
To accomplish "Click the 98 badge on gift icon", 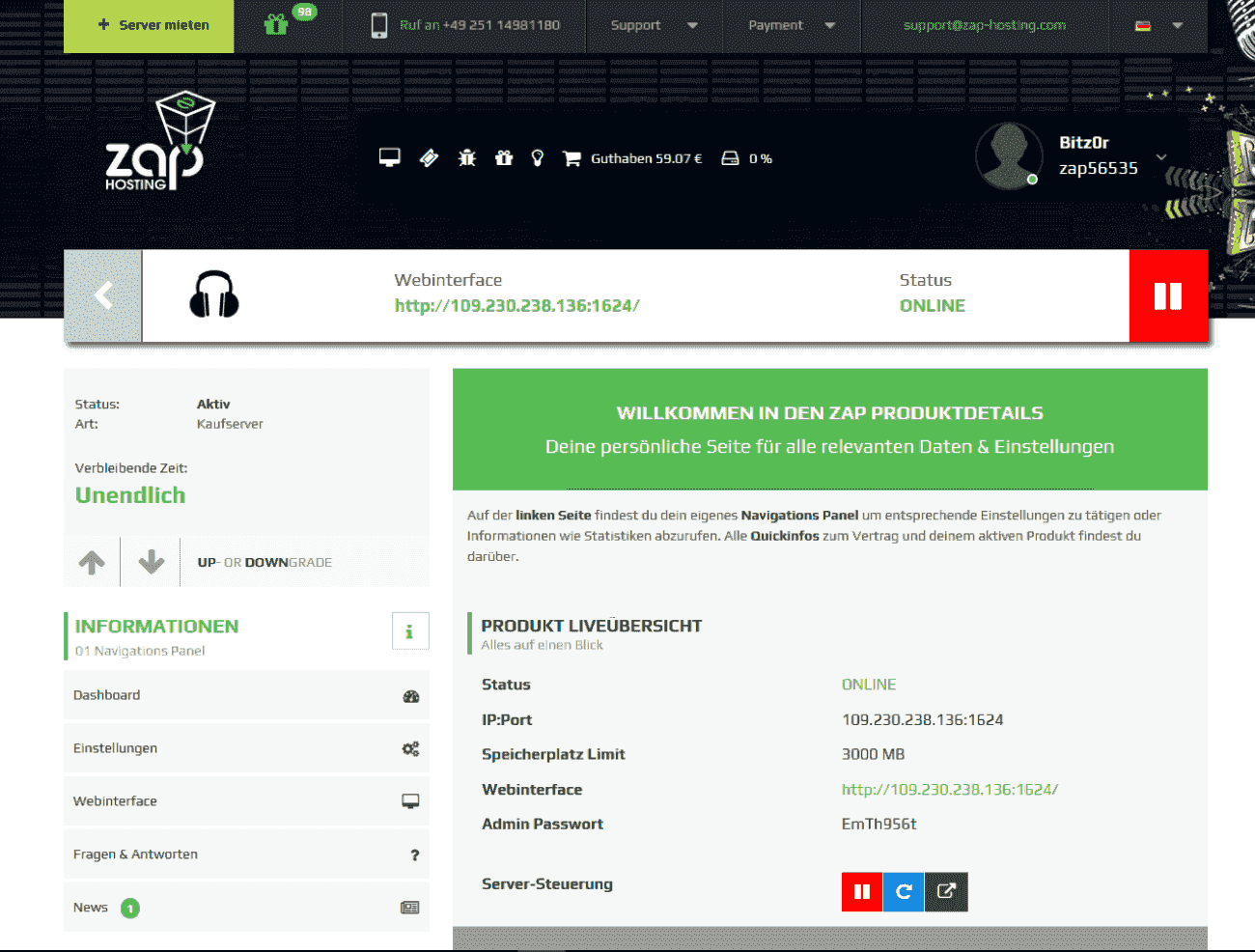I will 305,12.
